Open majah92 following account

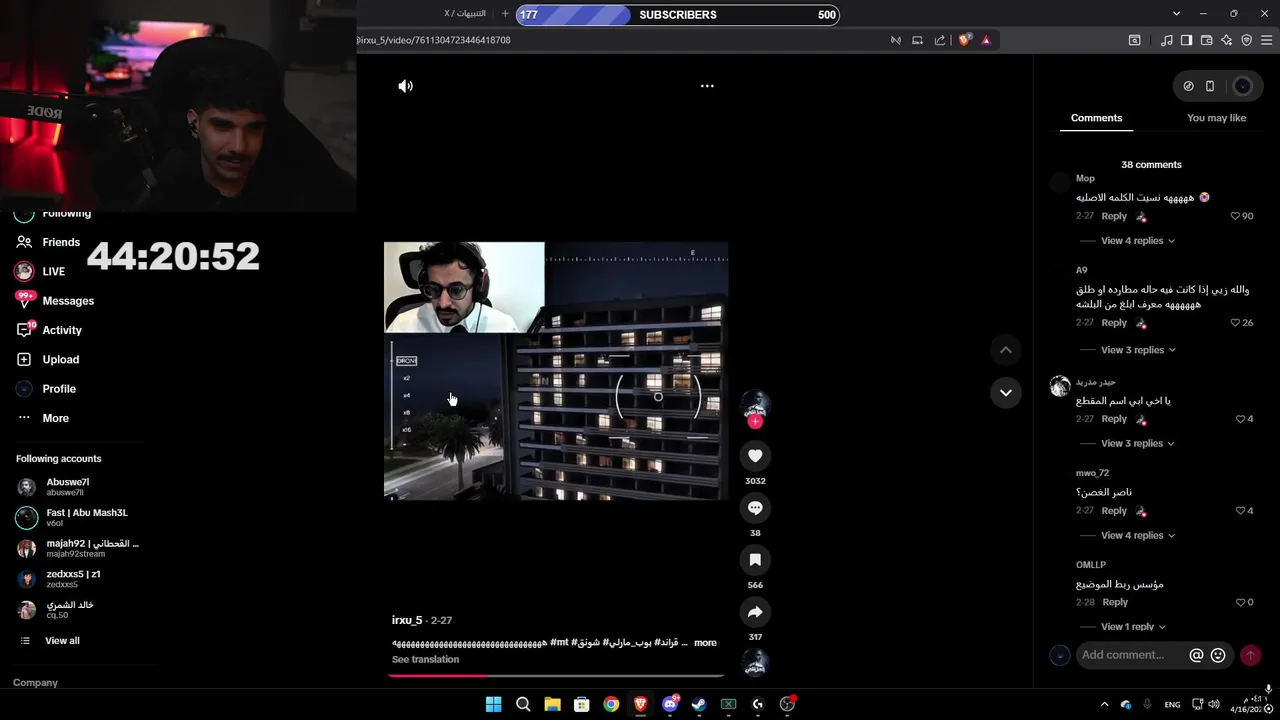pyautogui.click(x=78, y=548)
